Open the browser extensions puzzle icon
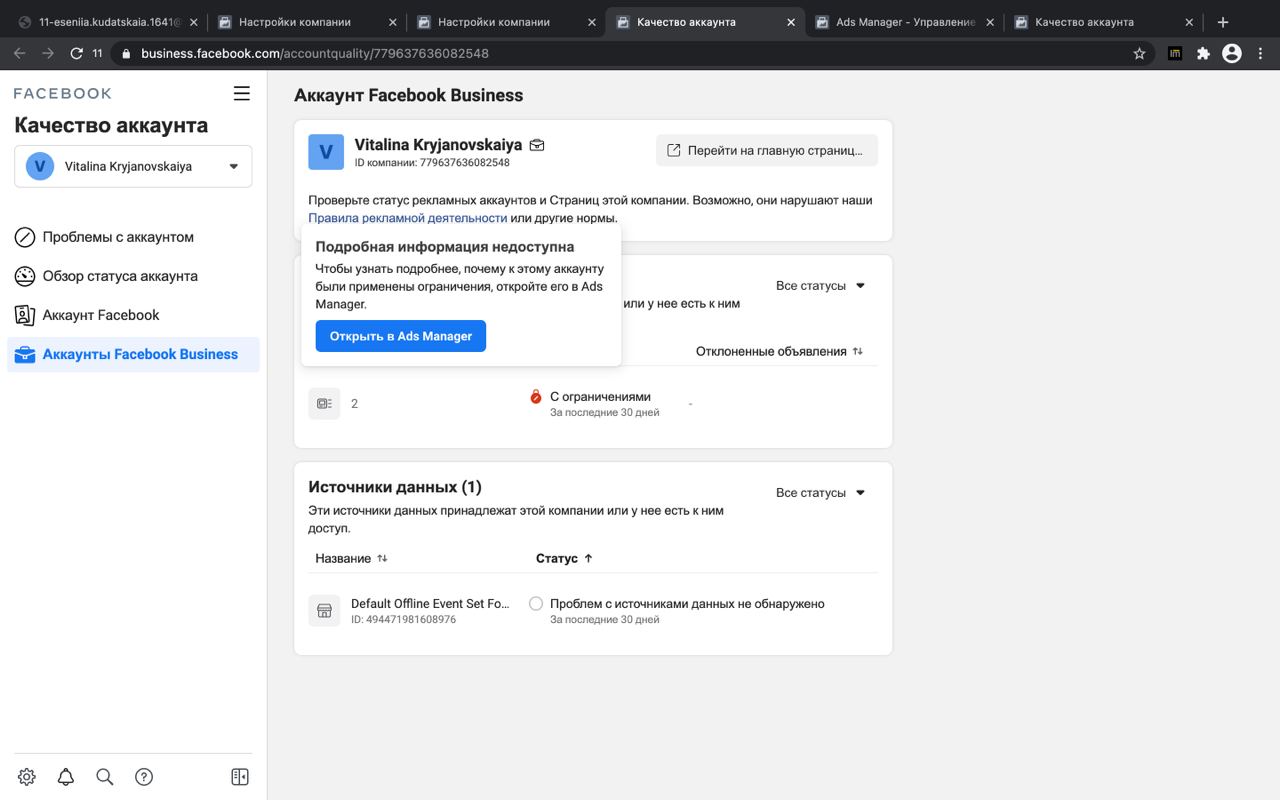Image resolution: width=1280 pixels, height=800 pixels. tap(1203, 54)
